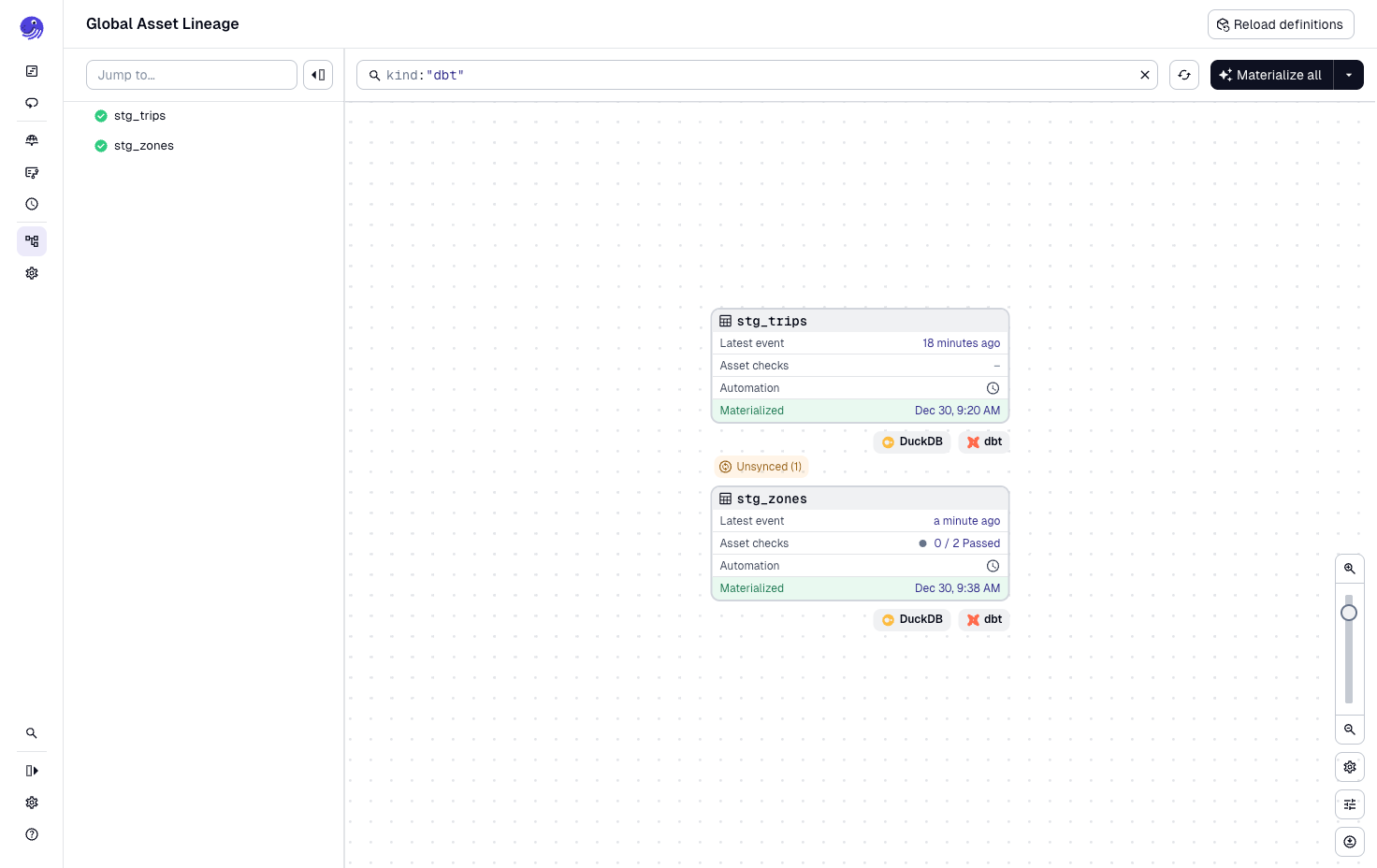This screenshot has width=1377, height=868.
Task: Open the asset lineage graph view
Action: coord(32,241)
